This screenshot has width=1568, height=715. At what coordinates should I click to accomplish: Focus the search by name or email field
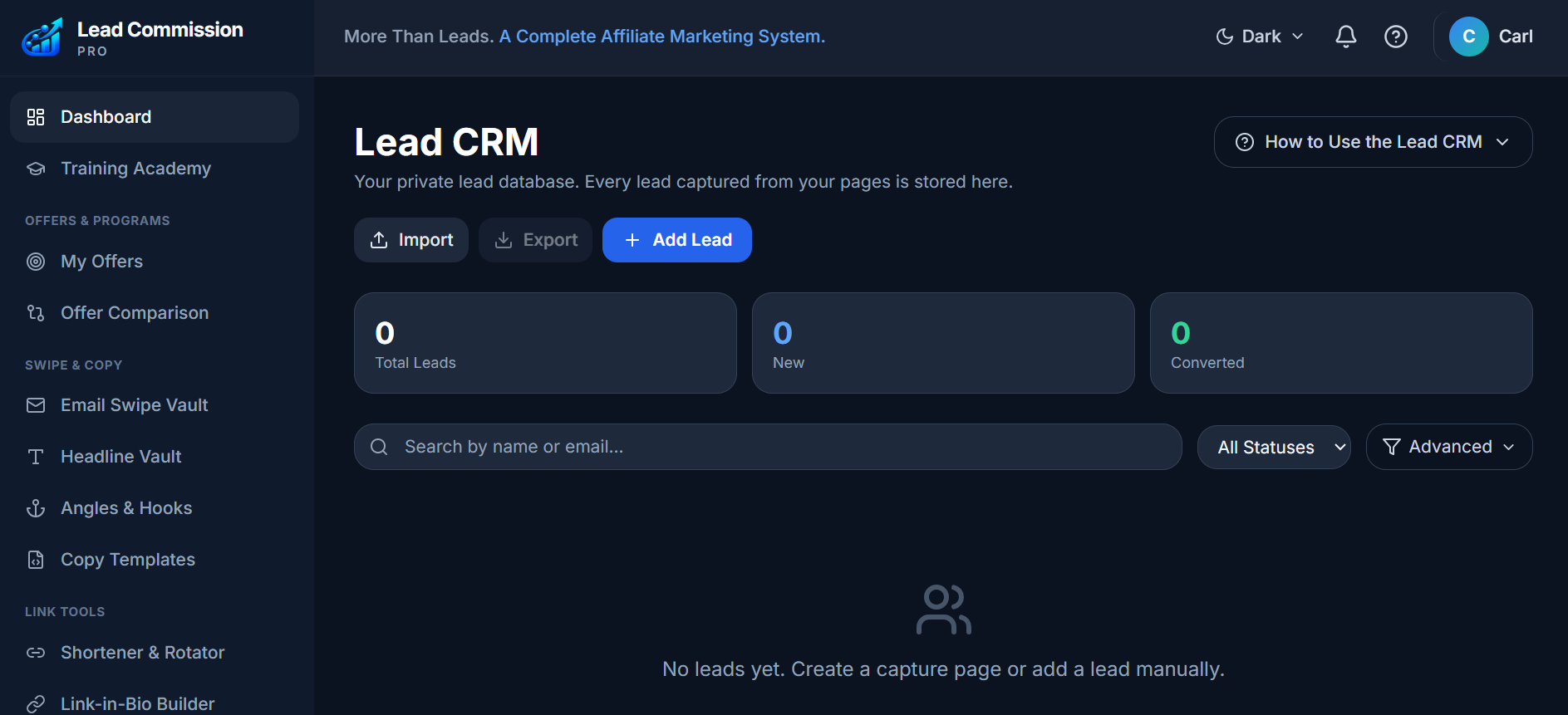click(x=768, y=447)
